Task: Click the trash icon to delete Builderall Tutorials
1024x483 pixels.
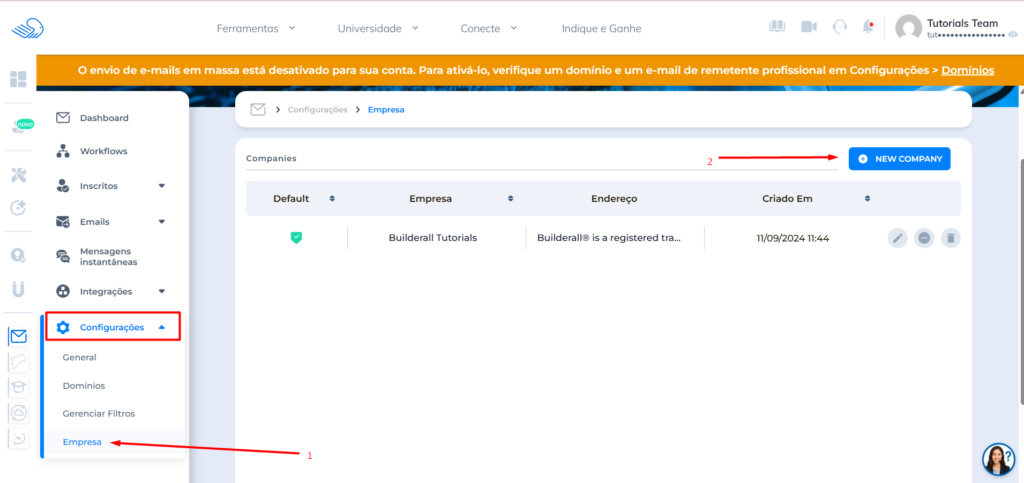Action: (x=950, y=238)
